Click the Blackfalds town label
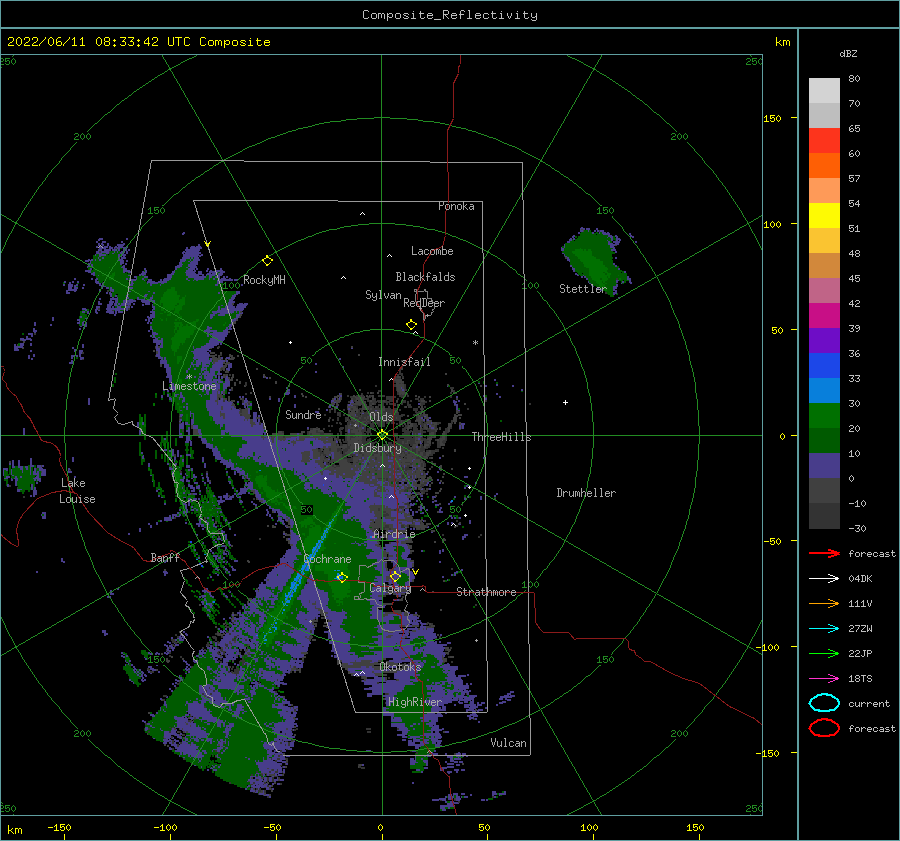The width and height of the screenshot is (900, 841). pos(425,277)
